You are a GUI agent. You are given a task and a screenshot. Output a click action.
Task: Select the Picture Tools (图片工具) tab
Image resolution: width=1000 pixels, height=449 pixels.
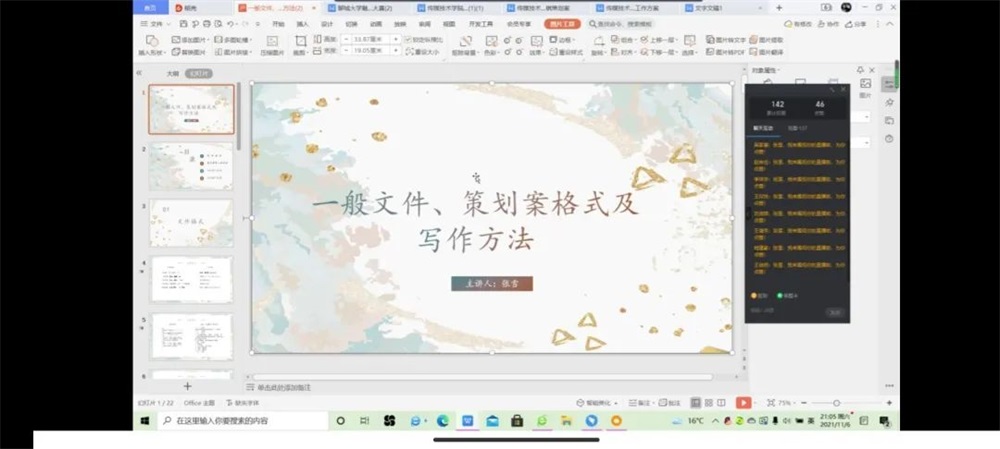[x=561, y=23]
